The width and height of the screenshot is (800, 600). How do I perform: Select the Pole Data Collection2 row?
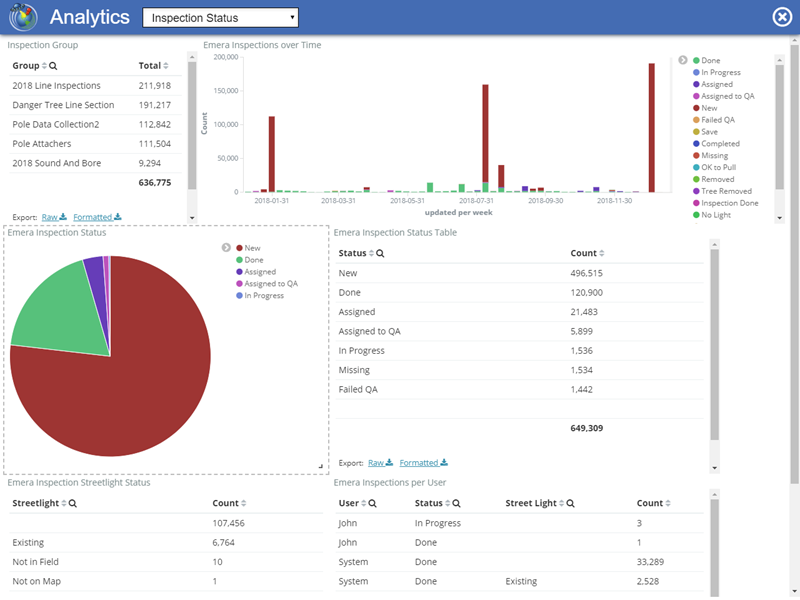[95, 124]
